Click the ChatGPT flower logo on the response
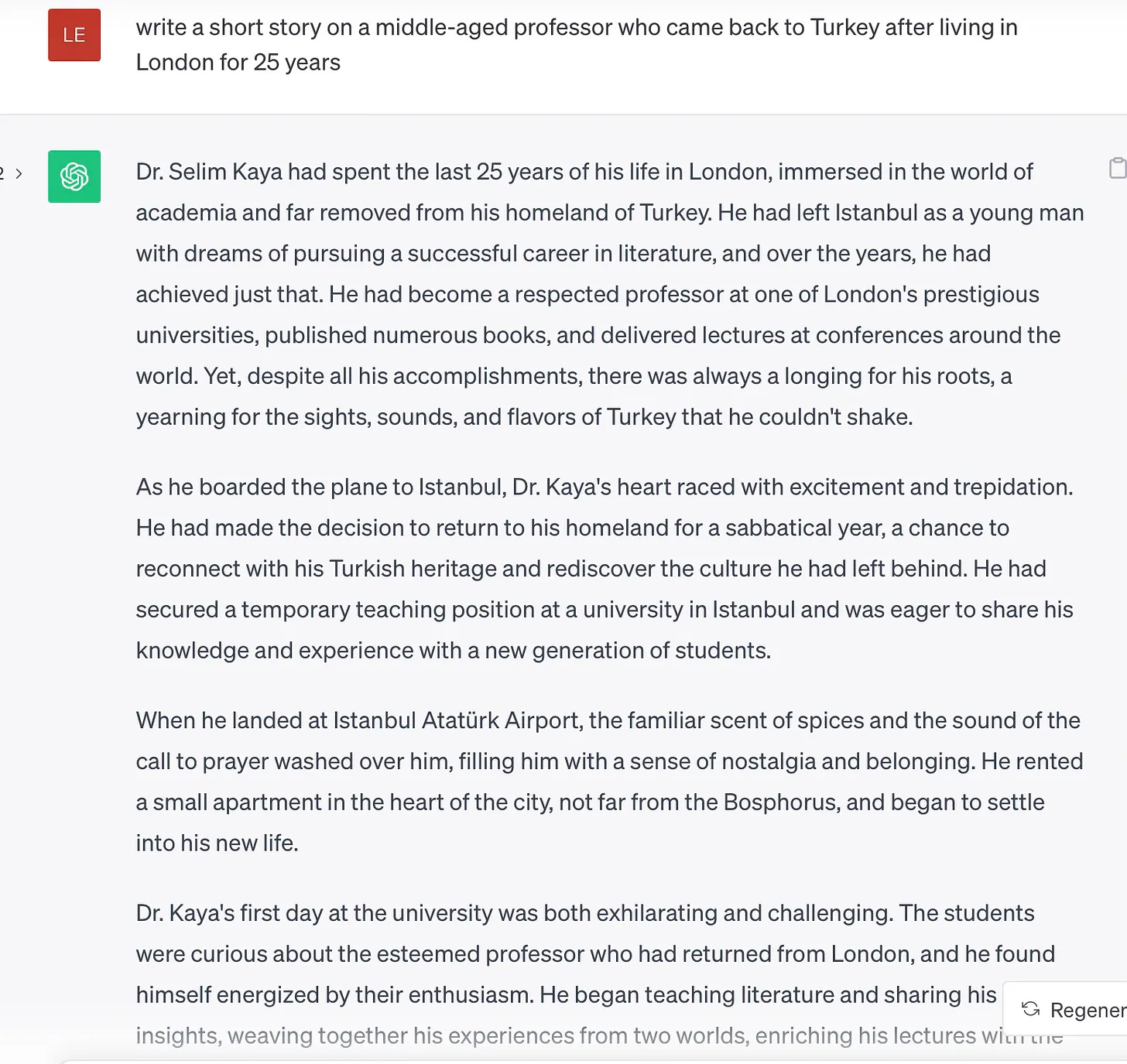The width and height of the screenshot is (1127, 1064). 74,176
